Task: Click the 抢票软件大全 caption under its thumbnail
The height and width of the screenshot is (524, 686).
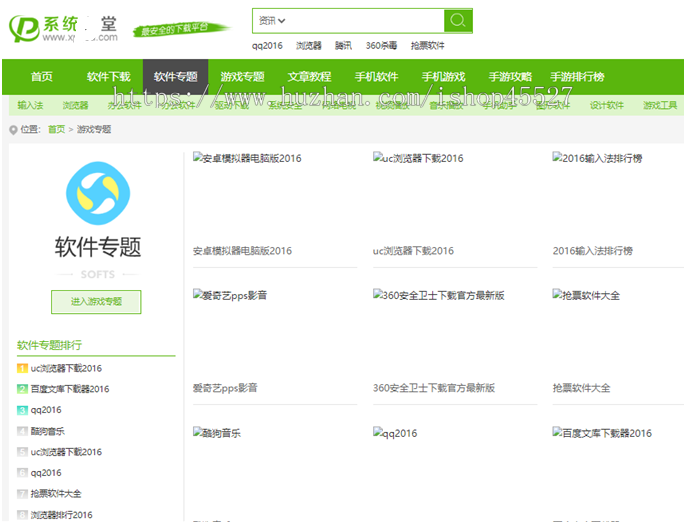Action: [x=581, y=388]
